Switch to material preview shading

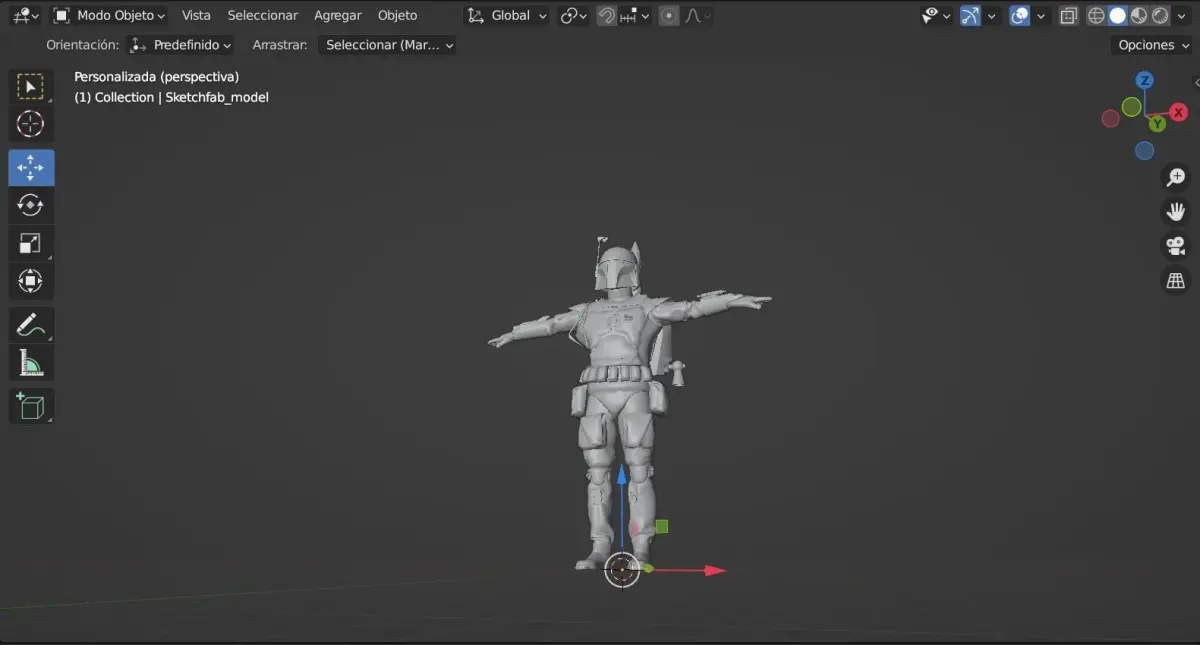pos(1139,16)
